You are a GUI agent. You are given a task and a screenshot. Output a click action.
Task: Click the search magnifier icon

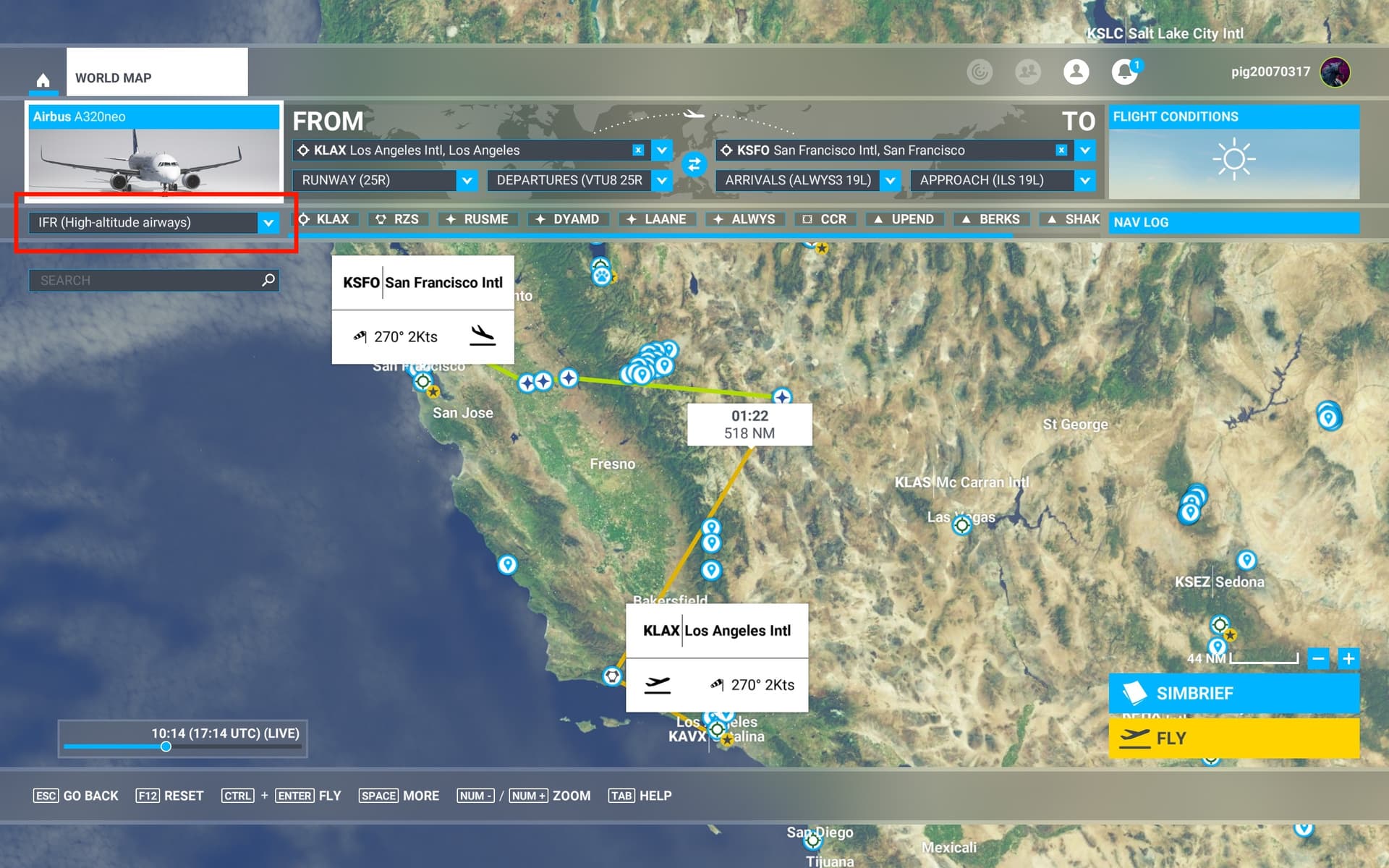268,280
